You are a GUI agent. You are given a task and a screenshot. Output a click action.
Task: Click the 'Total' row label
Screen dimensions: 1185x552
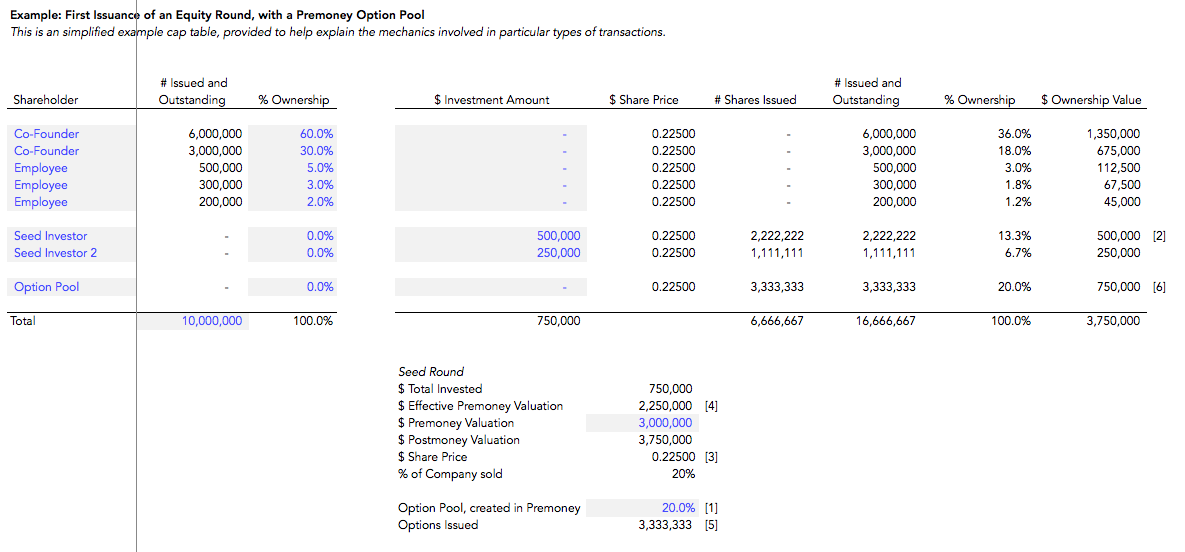(x=23, y=321)
